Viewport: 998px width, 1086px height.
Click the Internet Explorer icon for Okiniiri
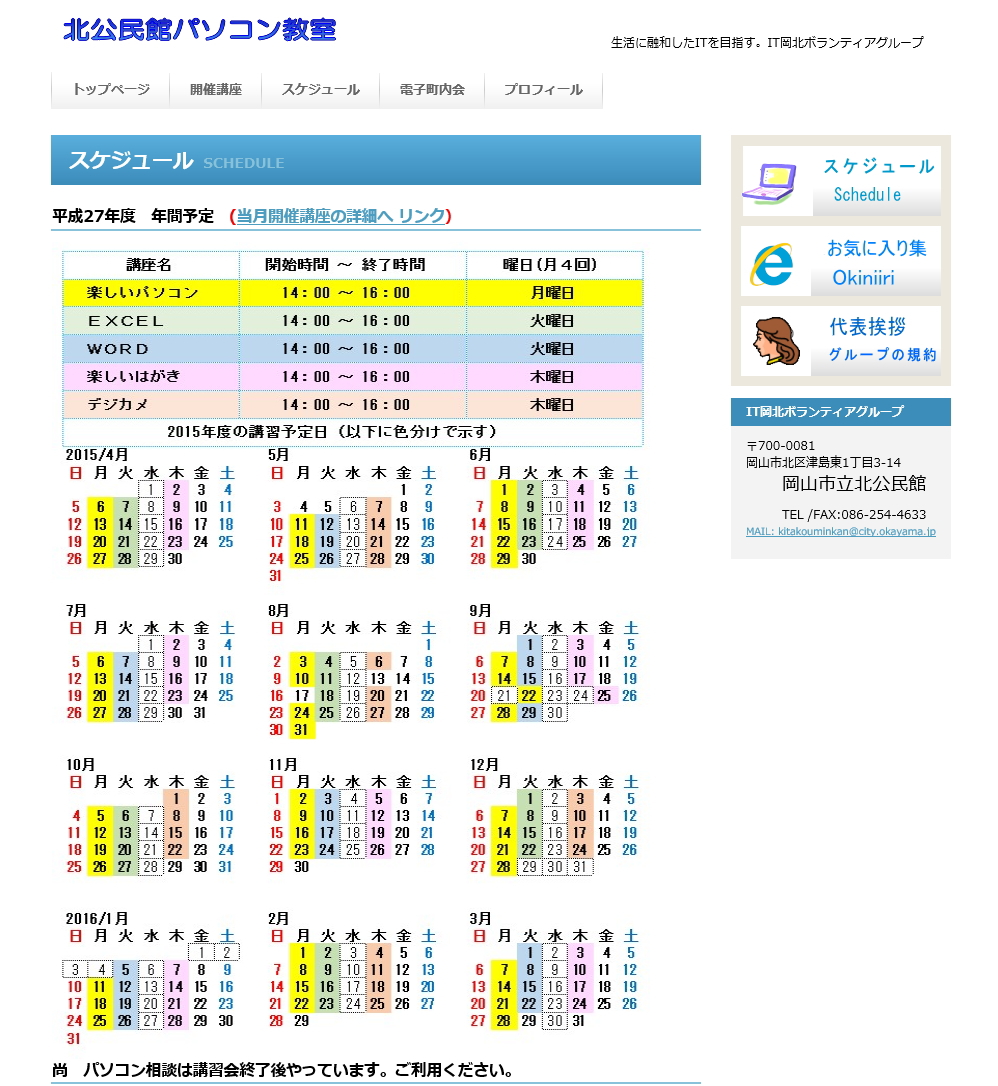[771, 263]
